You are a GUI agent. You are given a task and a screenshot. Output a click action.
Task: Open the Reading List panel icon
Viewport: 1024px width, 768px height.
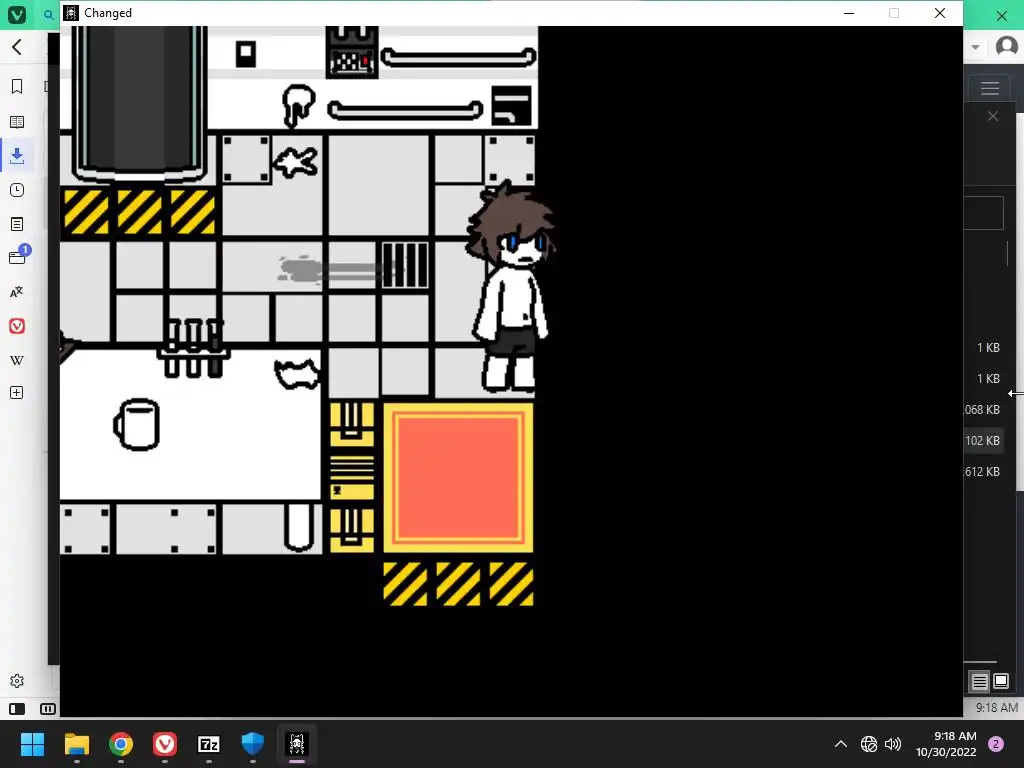click(17, 122)
